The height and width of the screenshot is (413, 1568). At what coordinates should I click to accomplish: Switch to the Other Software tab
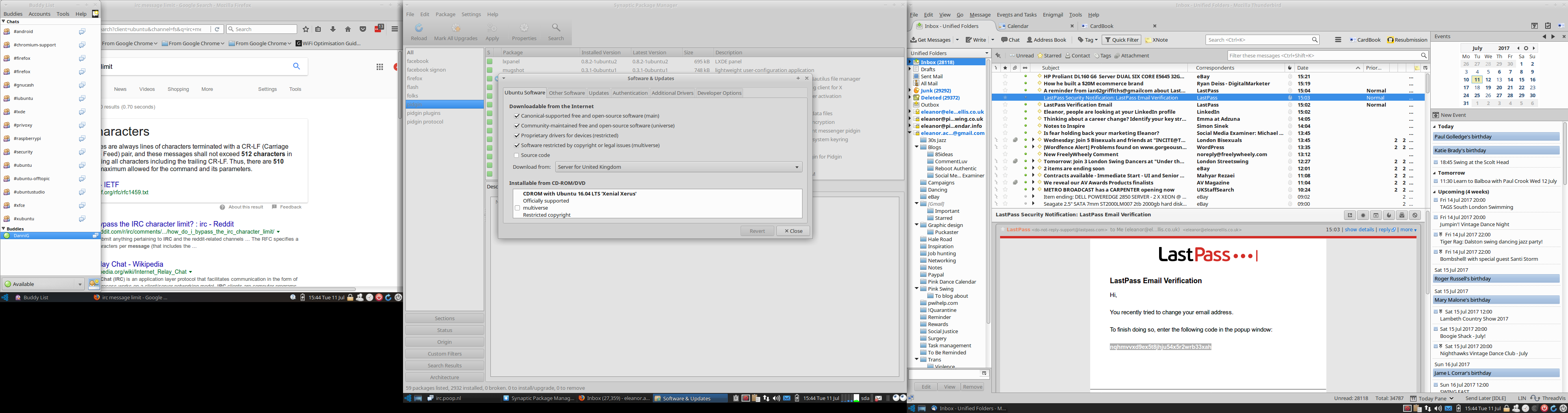[566, 93]
